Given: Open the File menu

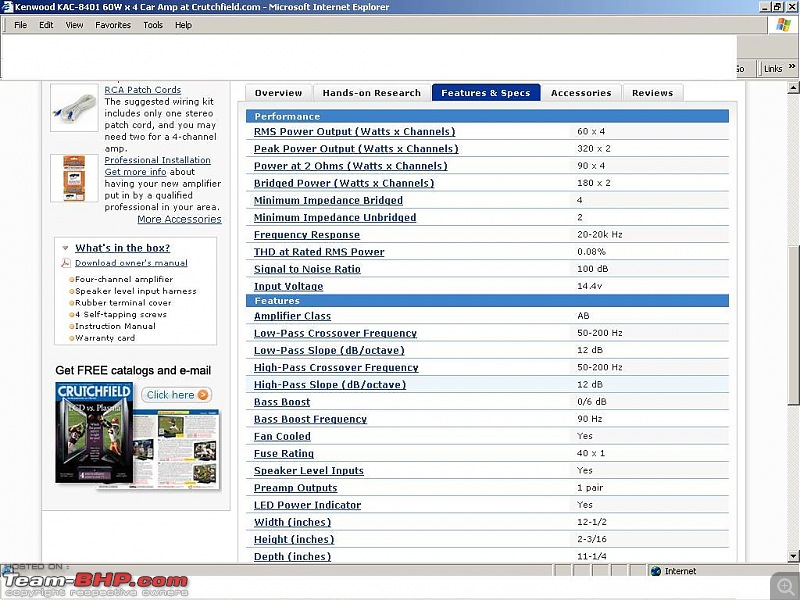Looking at the screenshot, I should coord(20,25).
